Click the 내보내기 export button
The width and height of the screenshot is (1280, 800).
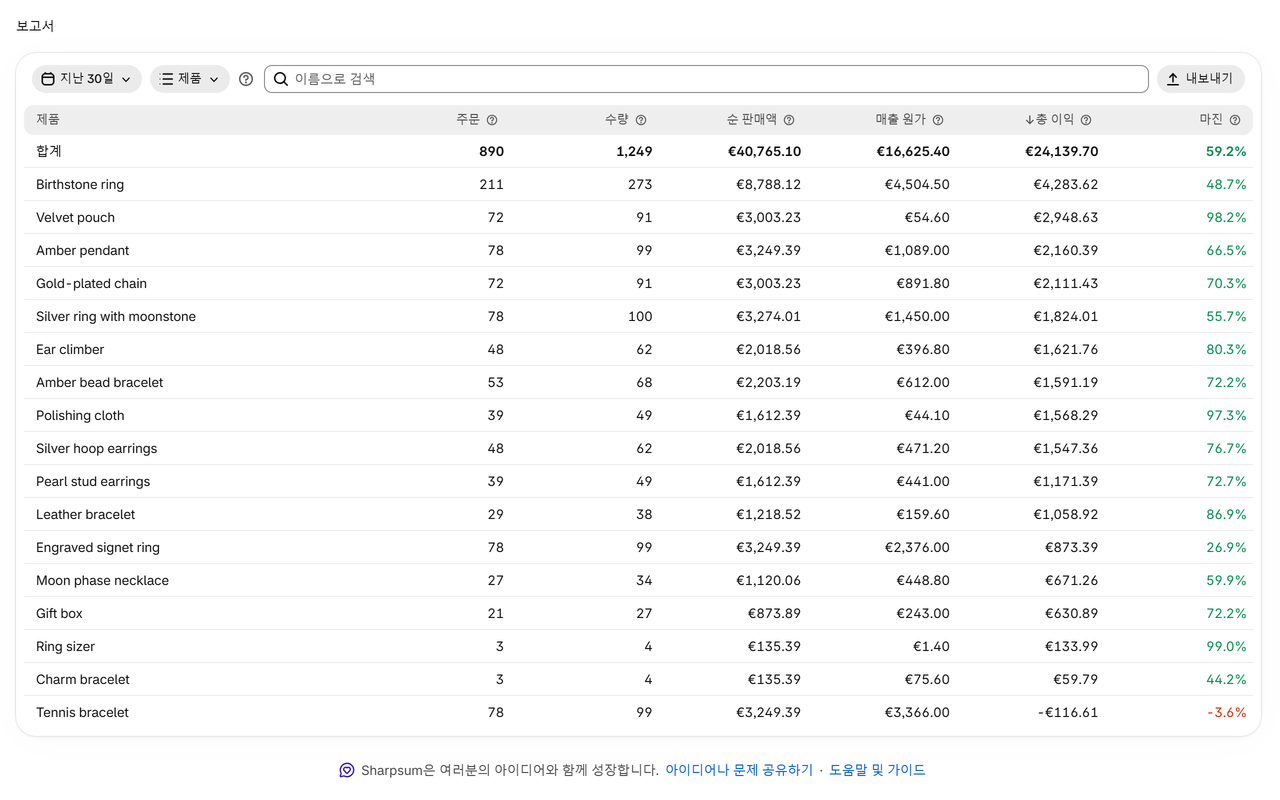click(1201, 79)
